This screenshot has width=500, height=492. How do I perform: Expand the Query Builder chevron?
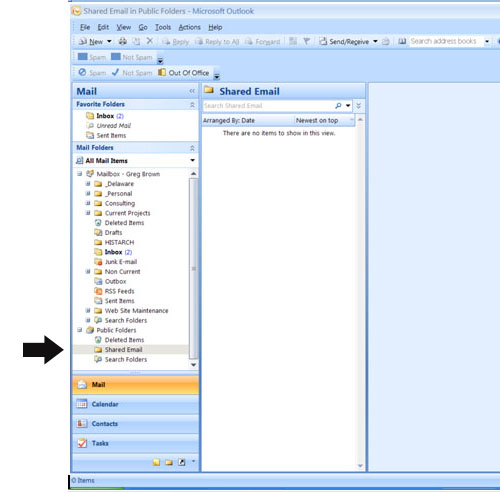[x=359, y=106]
